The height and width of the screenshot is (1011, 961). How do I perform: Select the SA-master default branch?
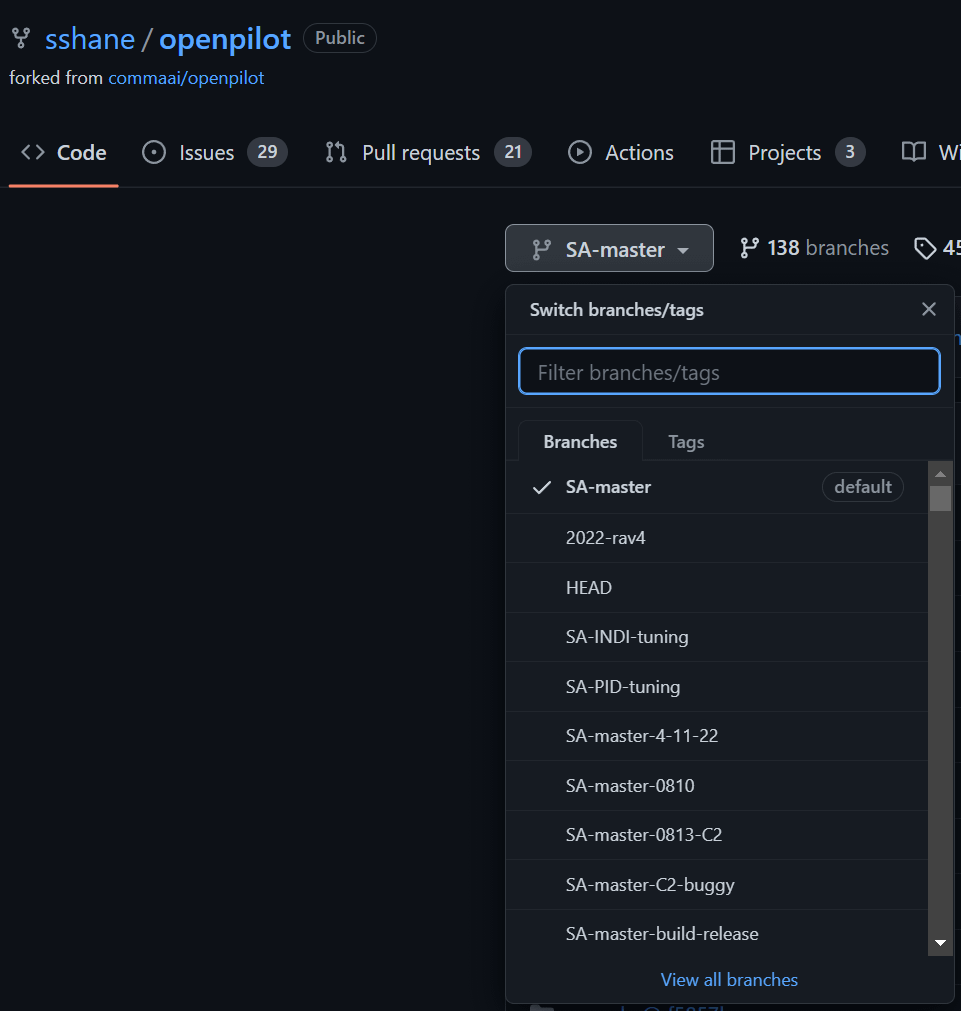[x=717, y=487]
